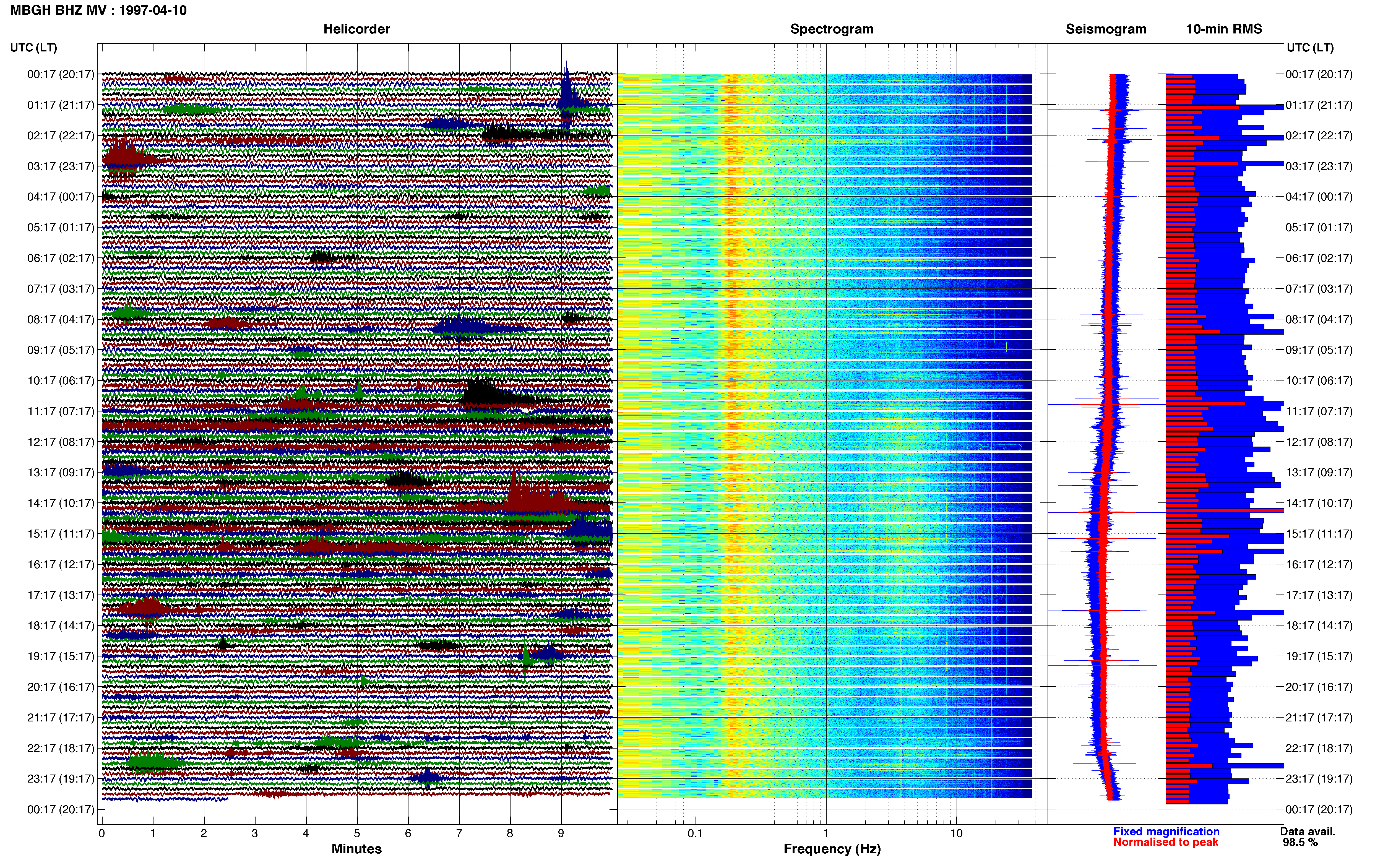Viewport: 1388px width, 868px height.
Task: Click the minute tick label '5' on helicorder axis
Action: click(357, 833)
